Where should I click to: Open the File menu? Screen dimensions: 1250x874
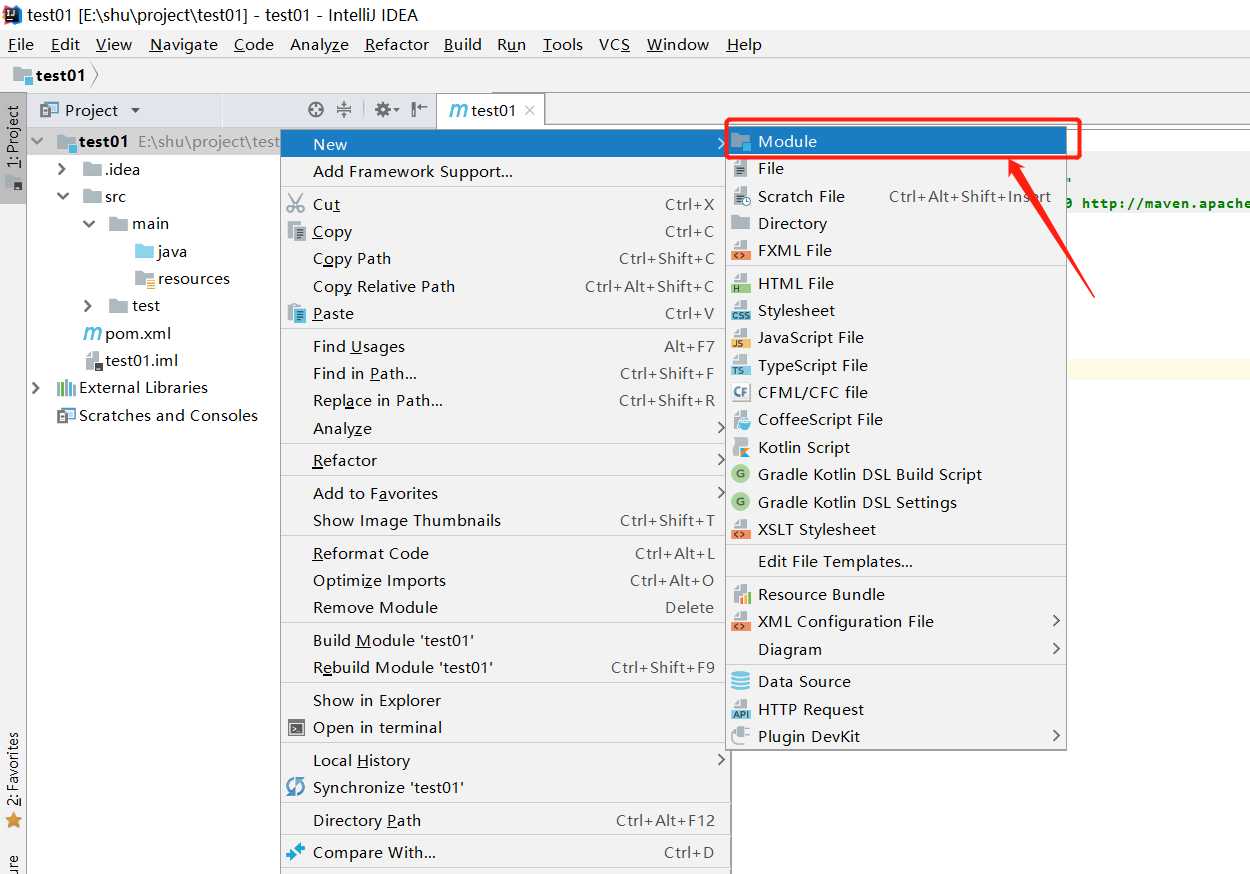21,44
